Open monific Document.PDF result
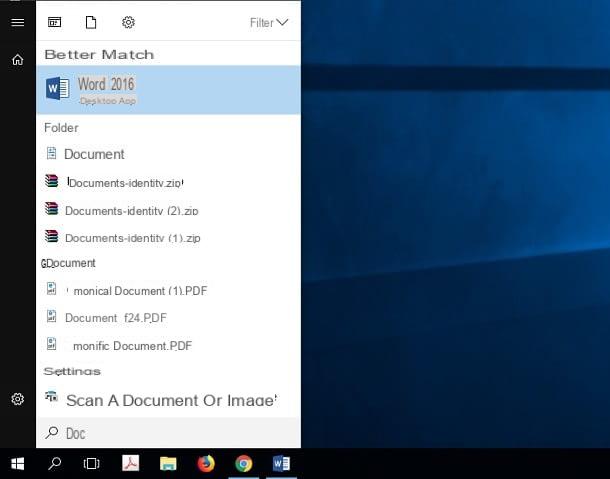 click(168, 346)
